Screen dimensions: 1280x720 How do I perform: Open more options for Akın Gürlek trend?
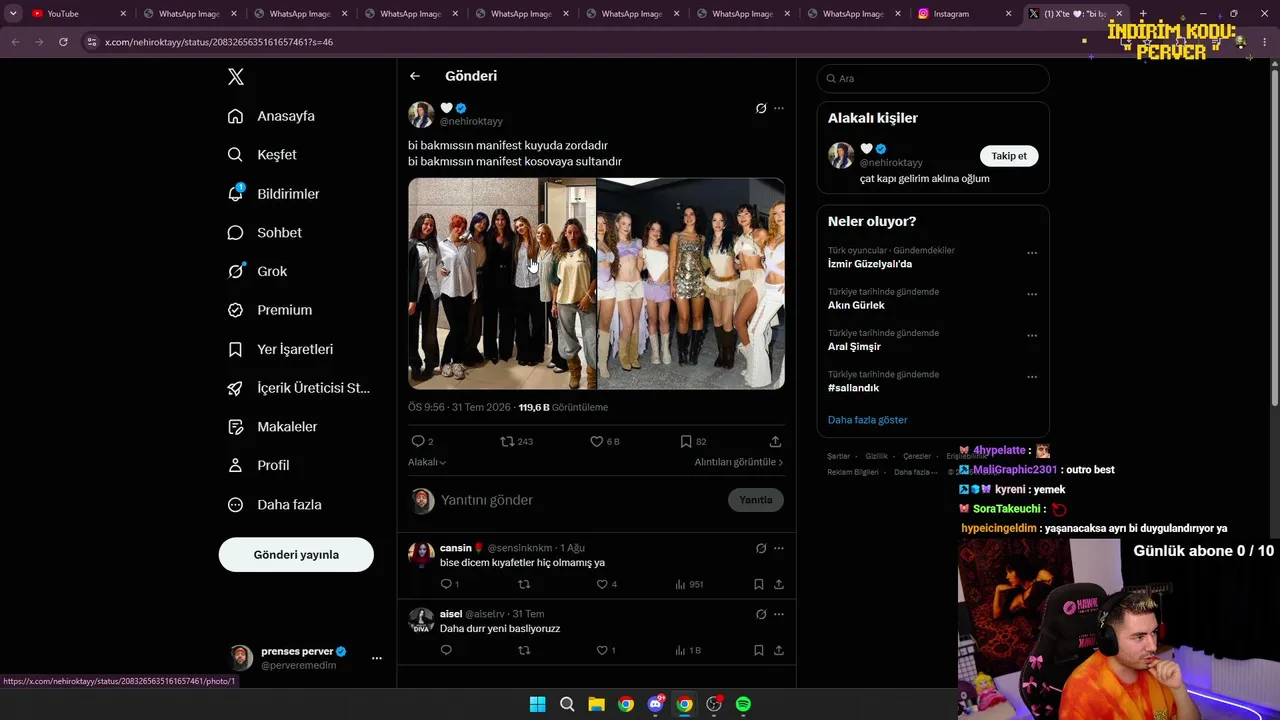point(1032,294)
